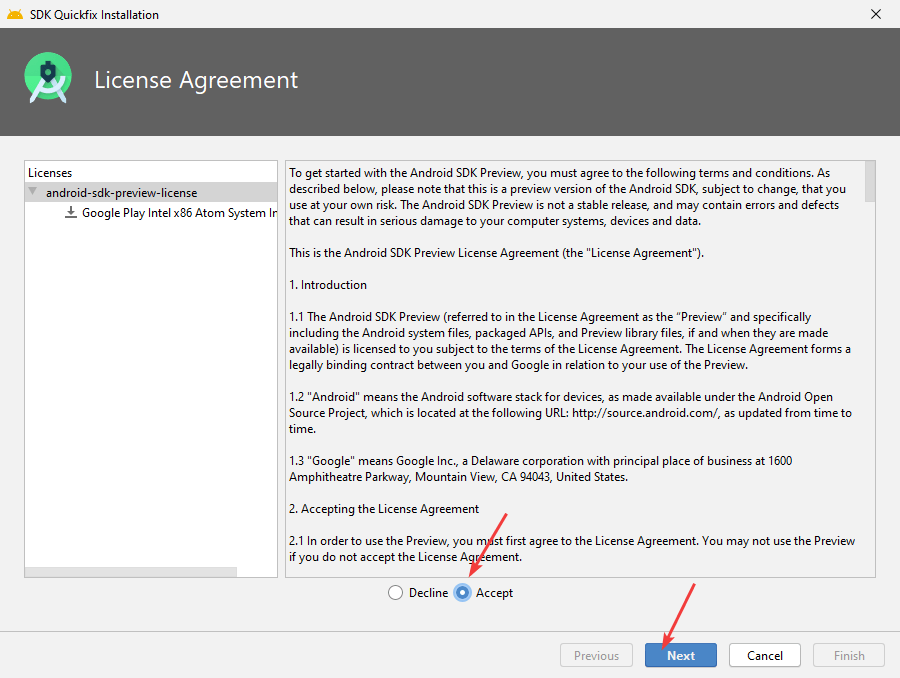
Task: Choose the Accept radio button
Action: click(x=463, y=593)
